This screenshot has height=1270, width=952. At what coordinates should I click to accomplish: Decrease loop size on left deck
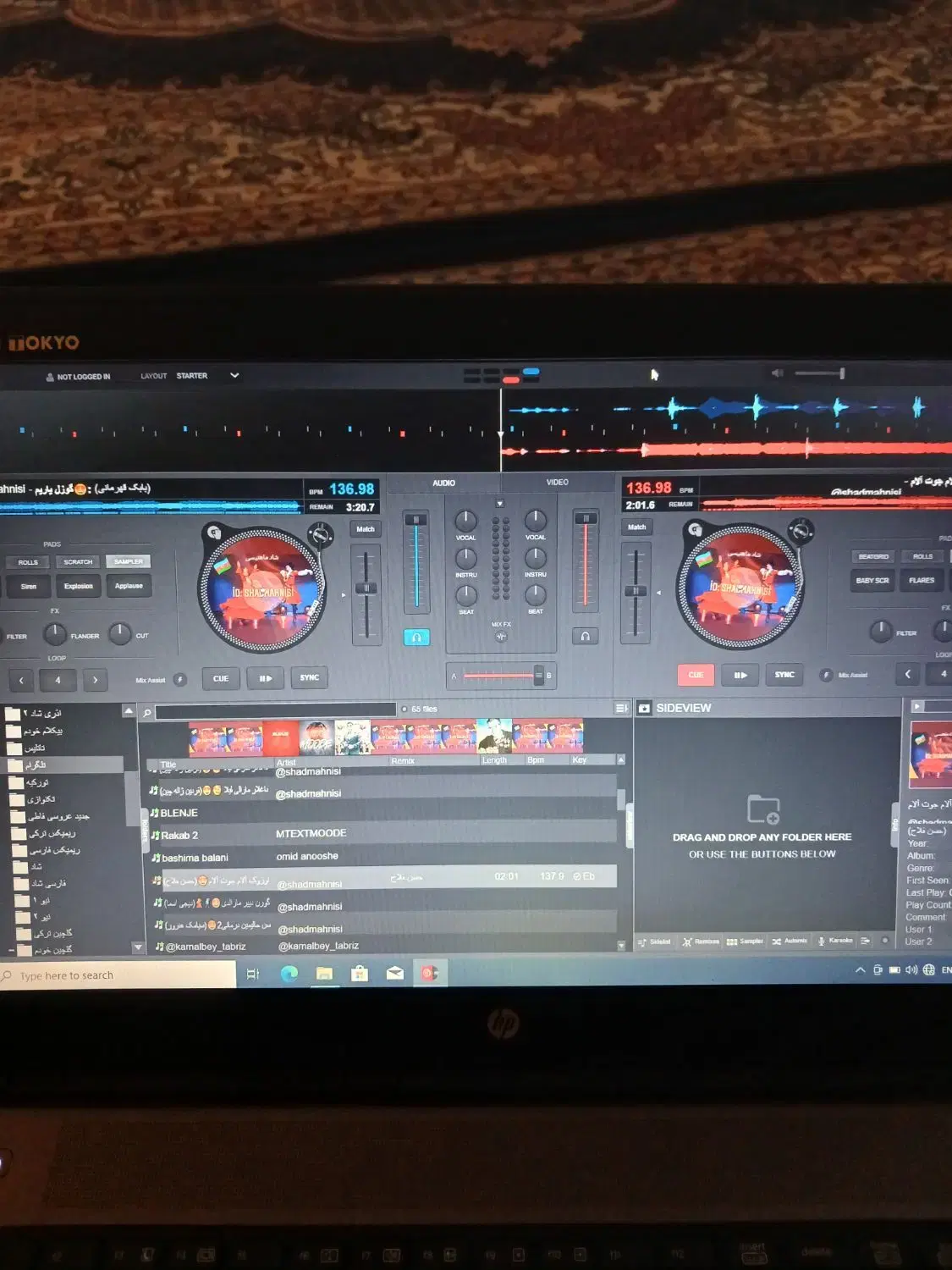(21, 680)
